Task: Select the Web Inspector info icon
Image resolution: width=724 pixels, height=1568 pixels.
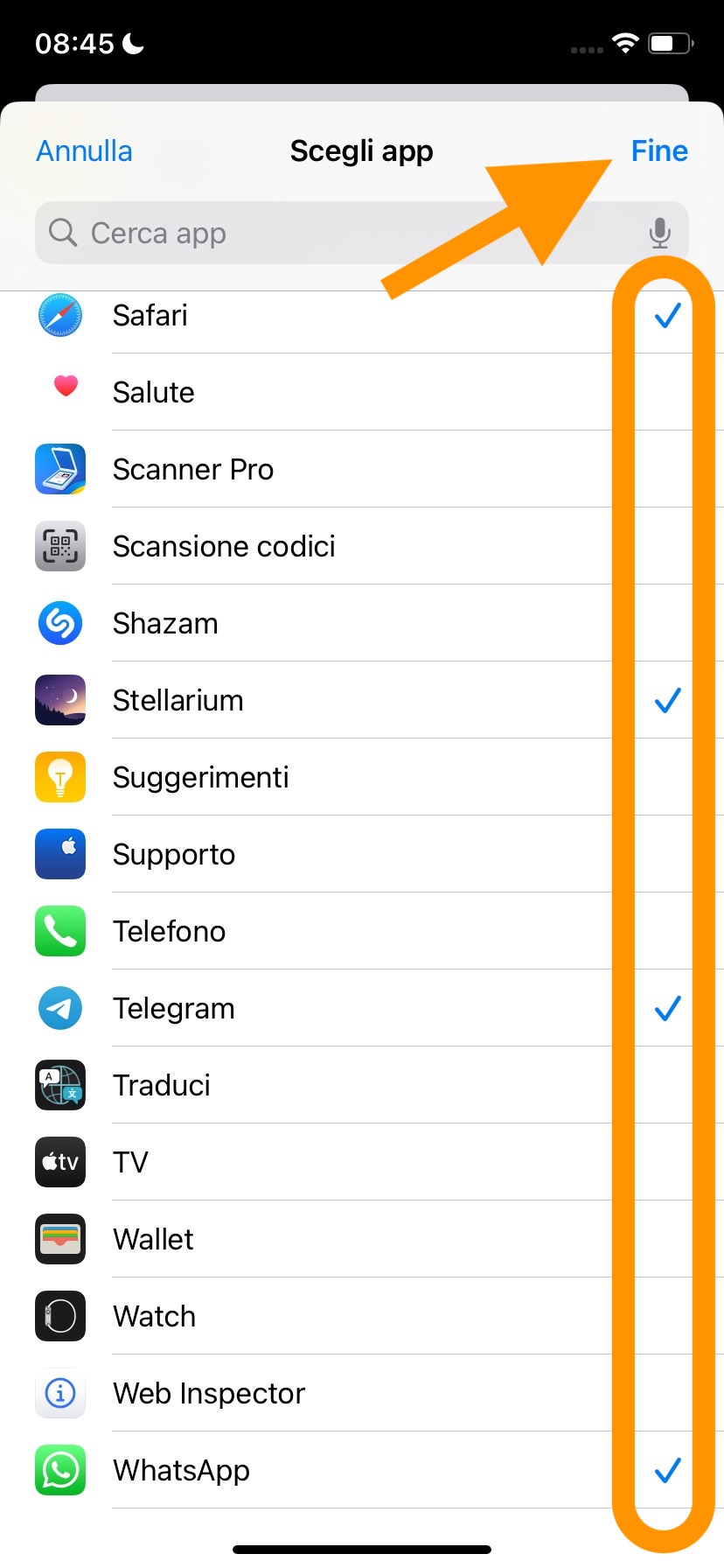Action: tap(60, 1393)
